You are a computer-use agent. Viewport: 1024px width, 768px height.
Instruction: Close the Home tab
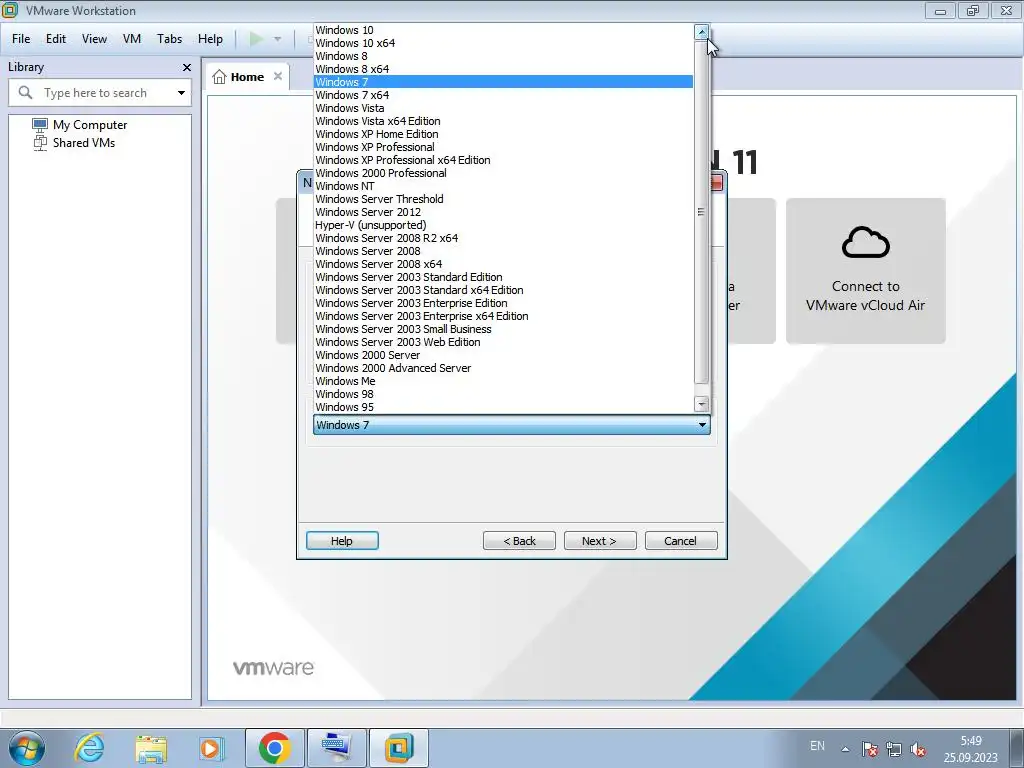pos(278,76)
